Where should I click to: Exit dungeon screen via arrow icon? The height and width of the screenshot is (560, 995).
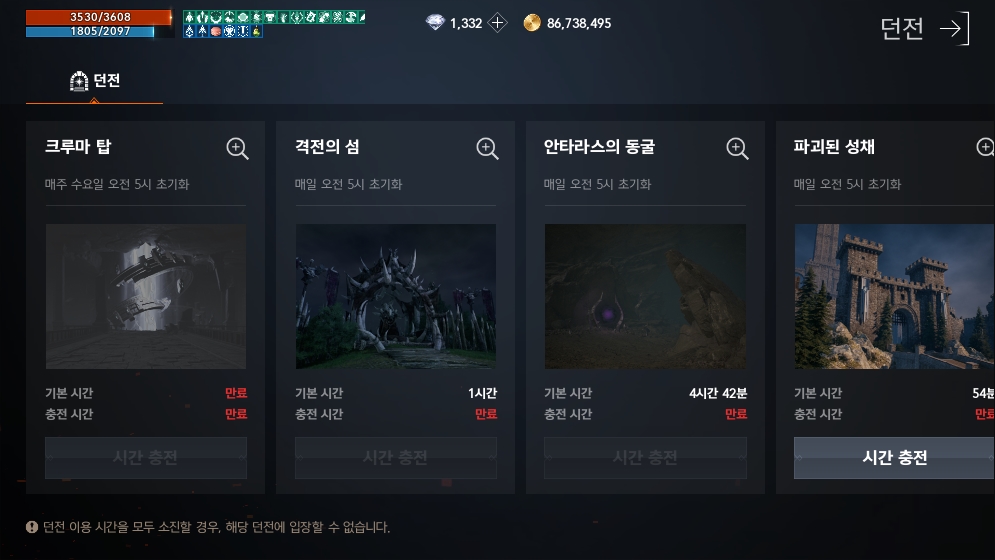955,29
